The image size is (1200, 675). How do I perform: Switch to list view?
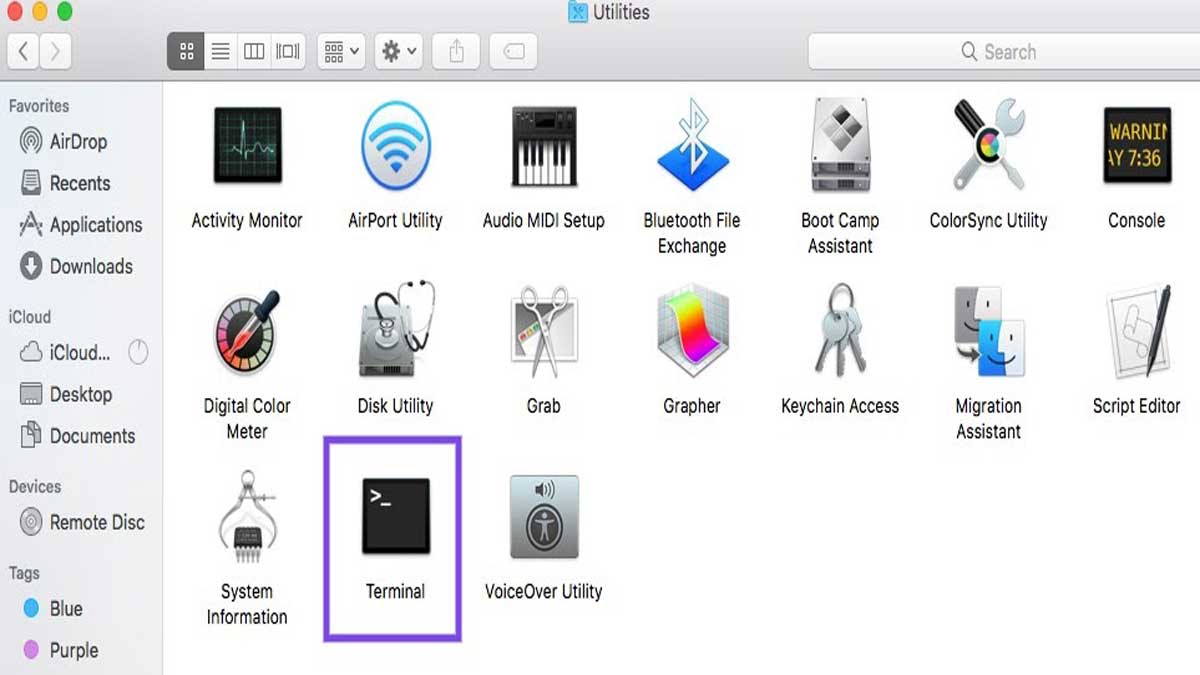[x=219, y=51]
